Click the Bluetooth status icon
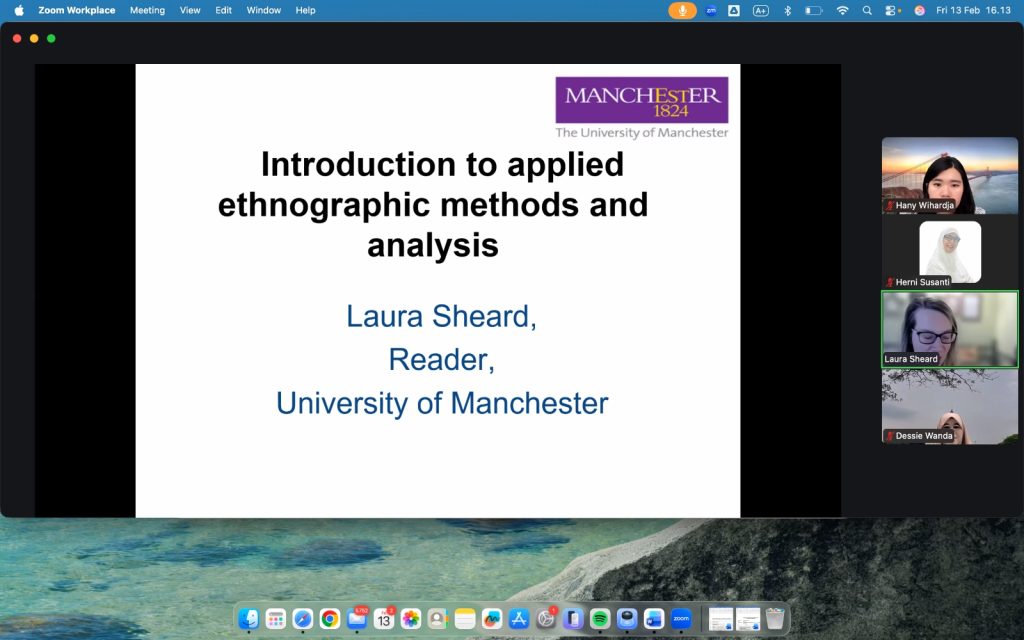1024x640 pixels. pyautogui.click(x=787, y=10)
